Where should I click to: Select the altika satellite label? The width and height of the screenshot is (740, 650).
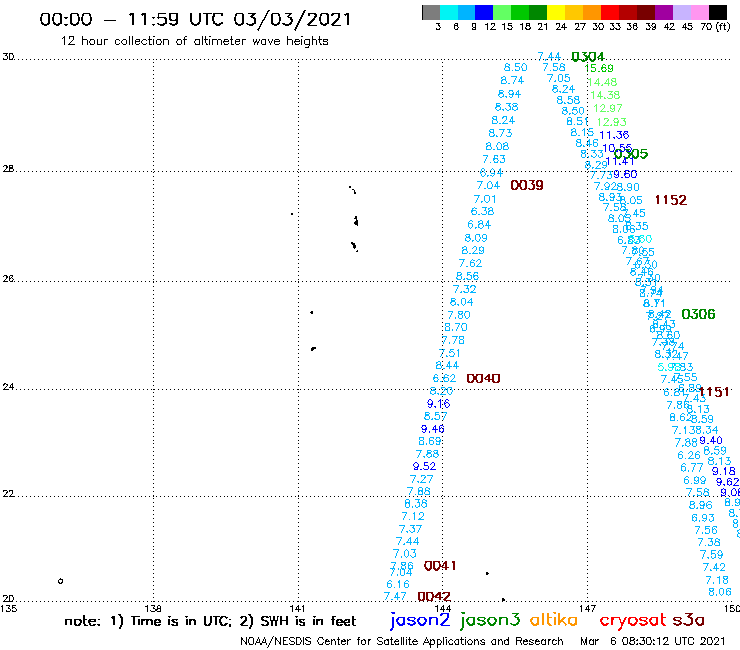click(x=553, y=620)
